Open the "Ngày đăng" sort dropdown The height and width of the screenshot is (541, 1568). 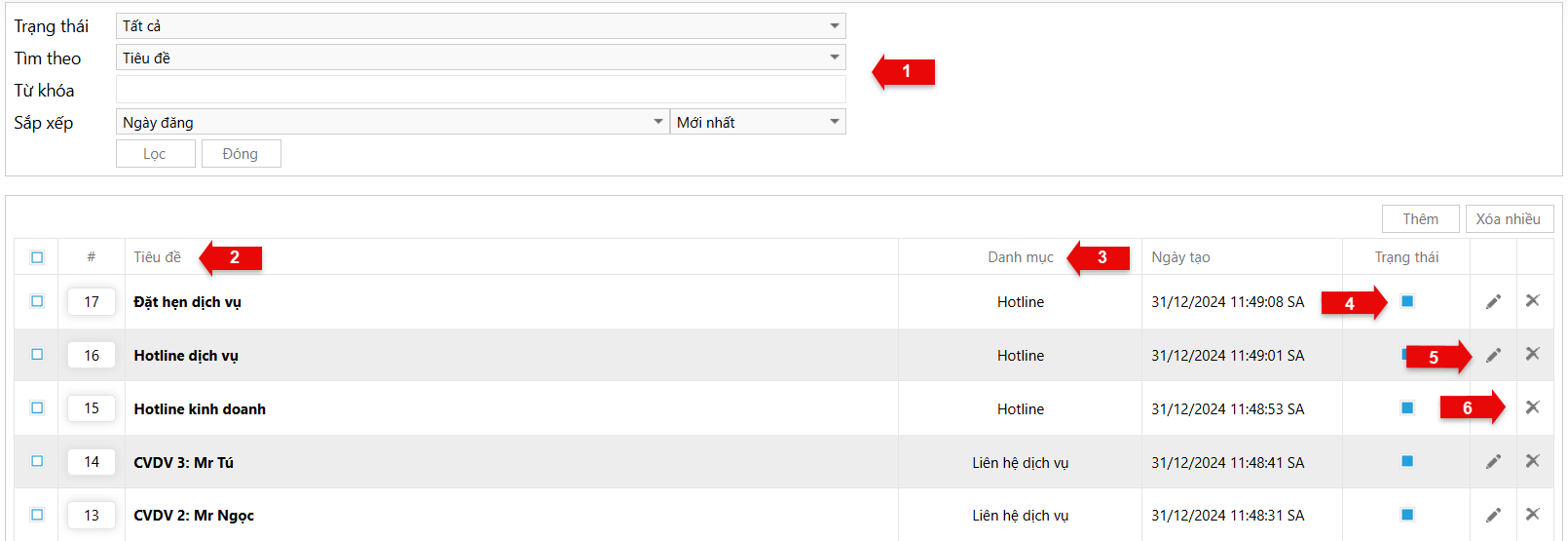pyautogui.click(x=392, y=123)
